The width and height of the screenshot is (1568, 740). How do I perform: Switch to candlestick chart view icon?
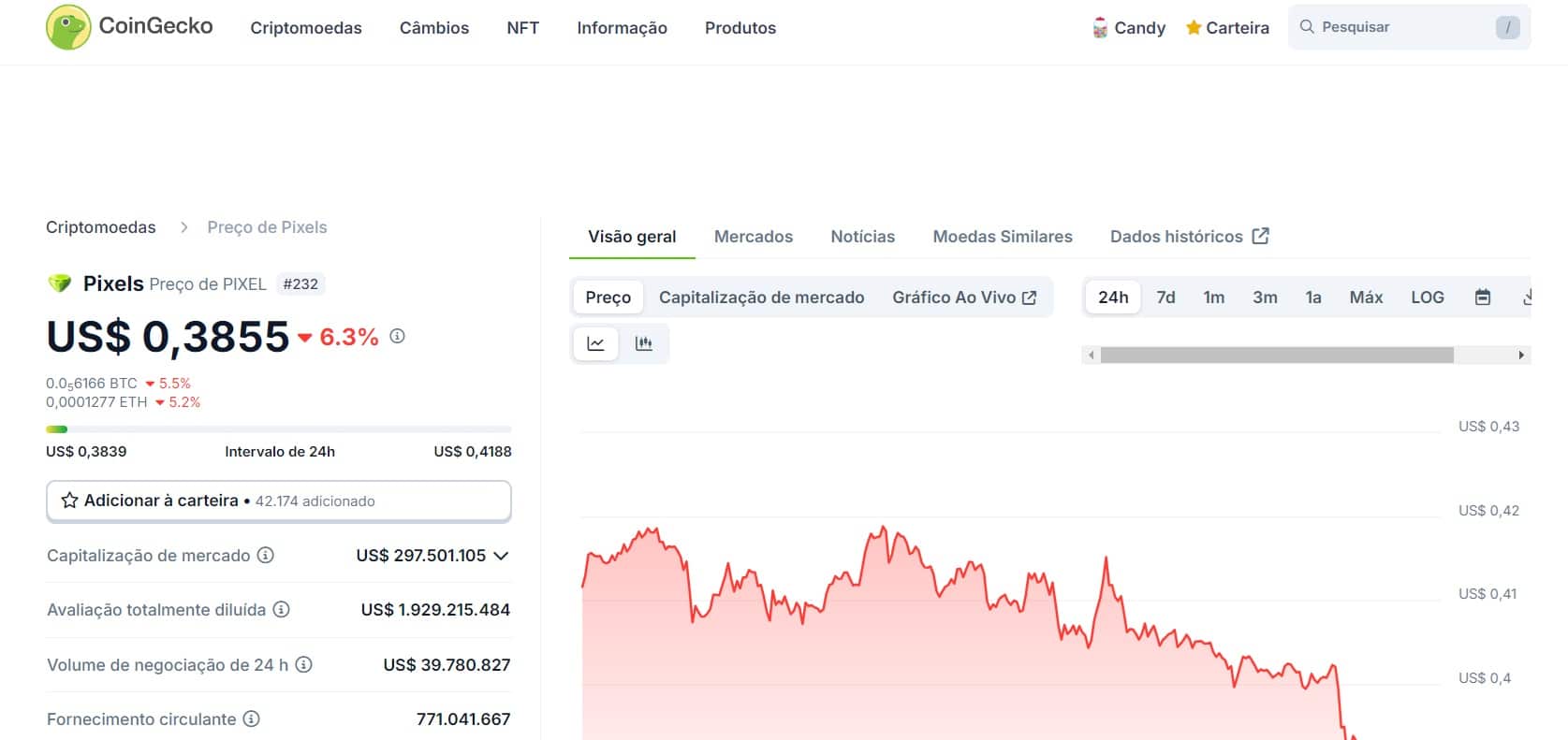click(x=643, y=343)
